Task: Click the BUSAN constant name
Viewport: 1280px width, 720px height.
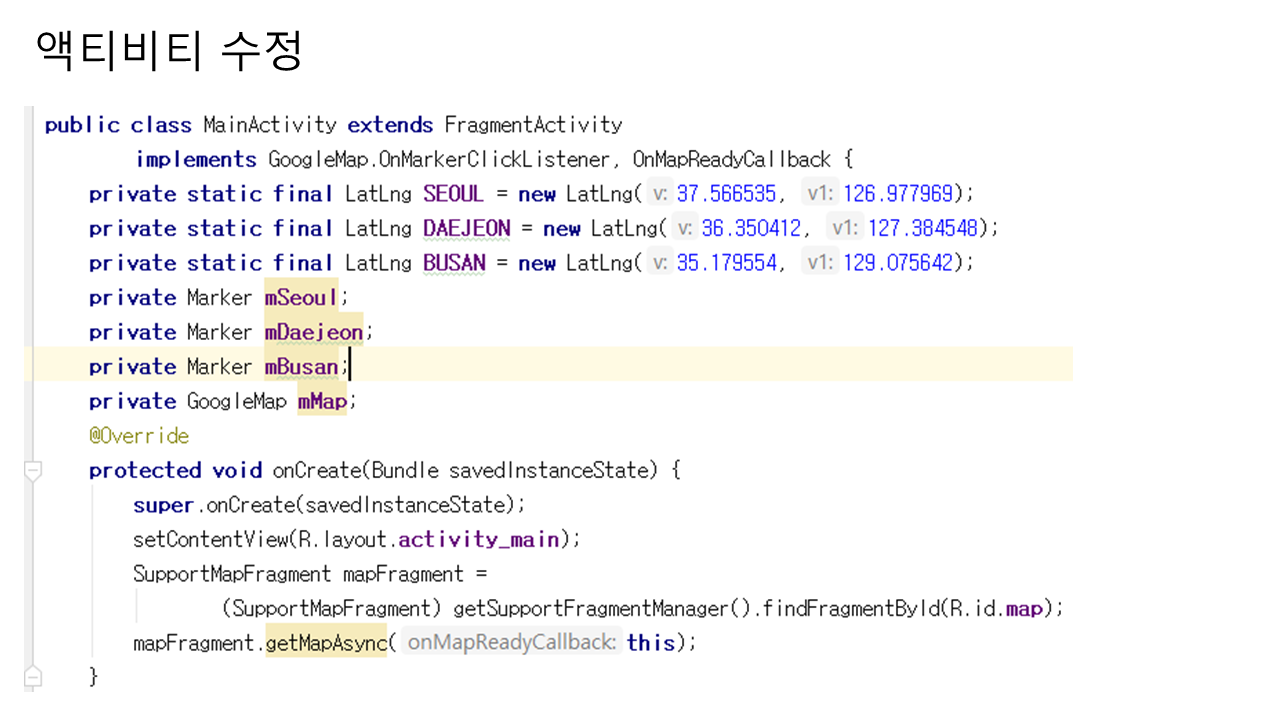Action: point(453,263)
